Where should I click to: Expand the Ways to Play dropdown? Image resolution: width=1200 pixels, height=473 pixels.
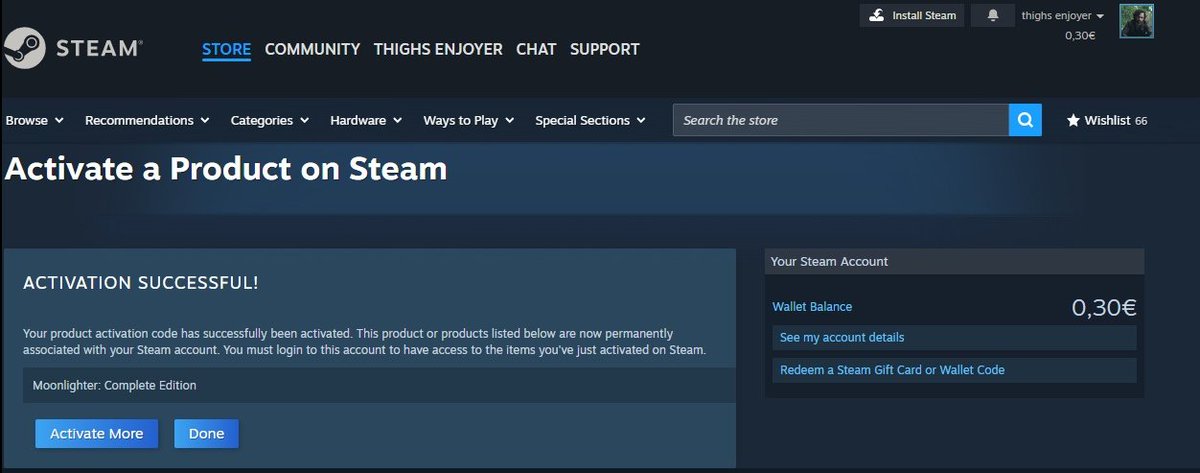coord(469,120)
